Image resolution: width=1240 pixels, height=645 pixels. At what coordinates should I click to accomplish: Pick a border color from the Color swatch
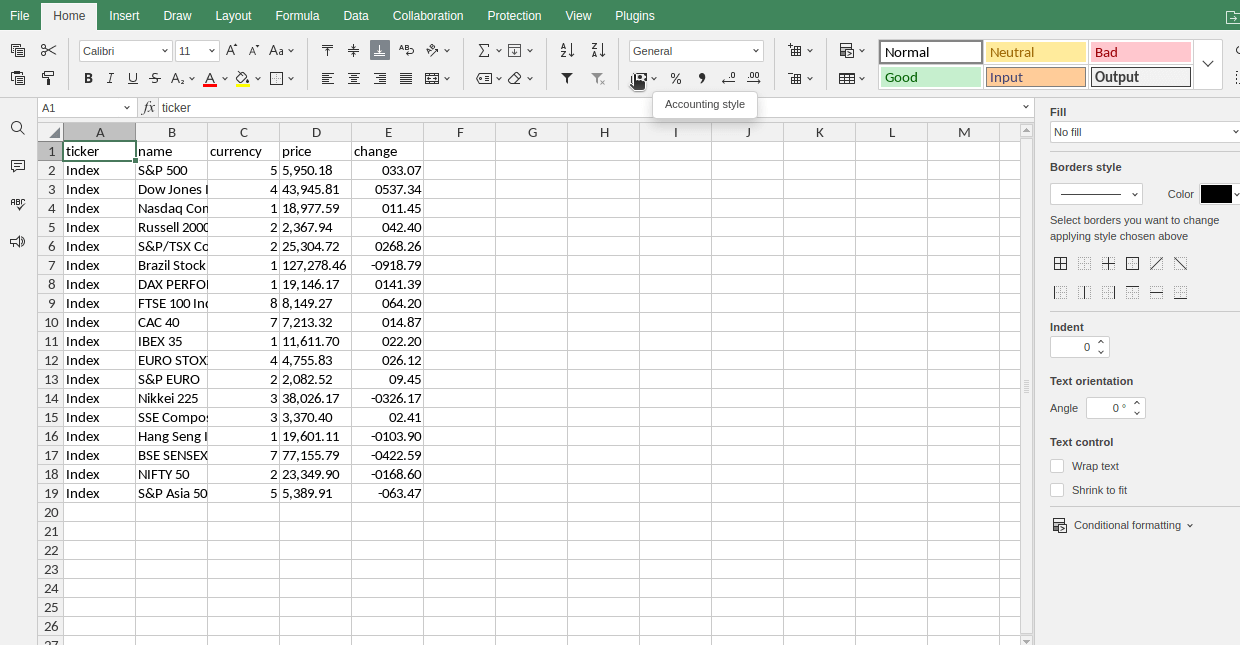click(1218, 194)
